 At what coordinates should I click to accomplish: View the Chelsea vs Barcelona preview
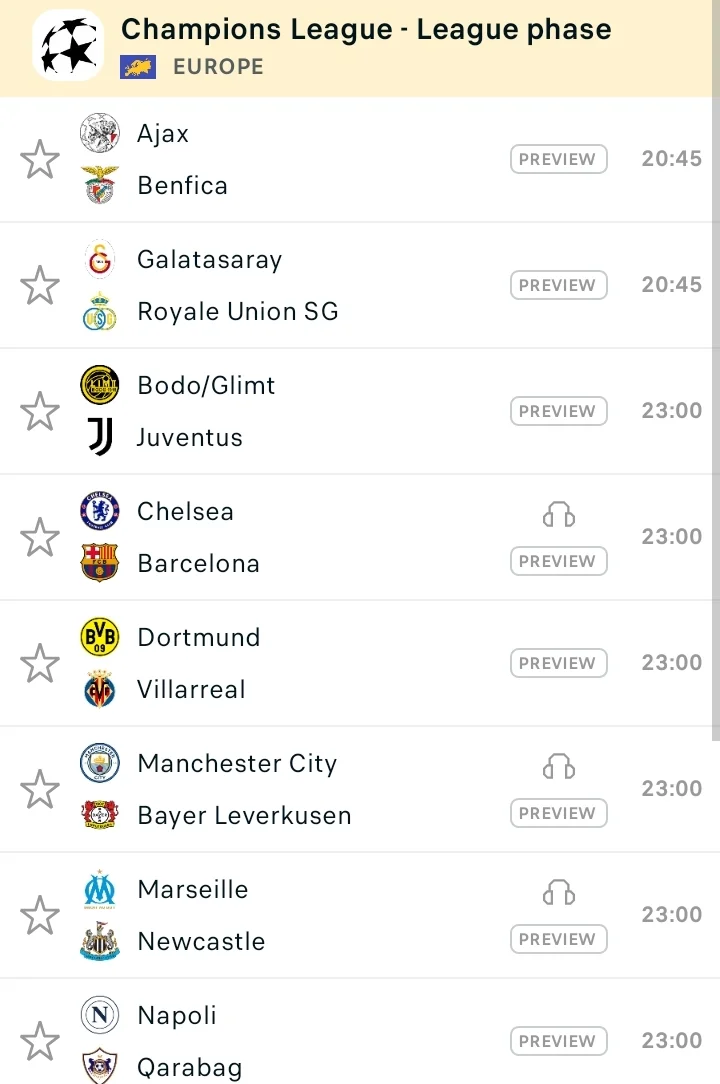558,561
